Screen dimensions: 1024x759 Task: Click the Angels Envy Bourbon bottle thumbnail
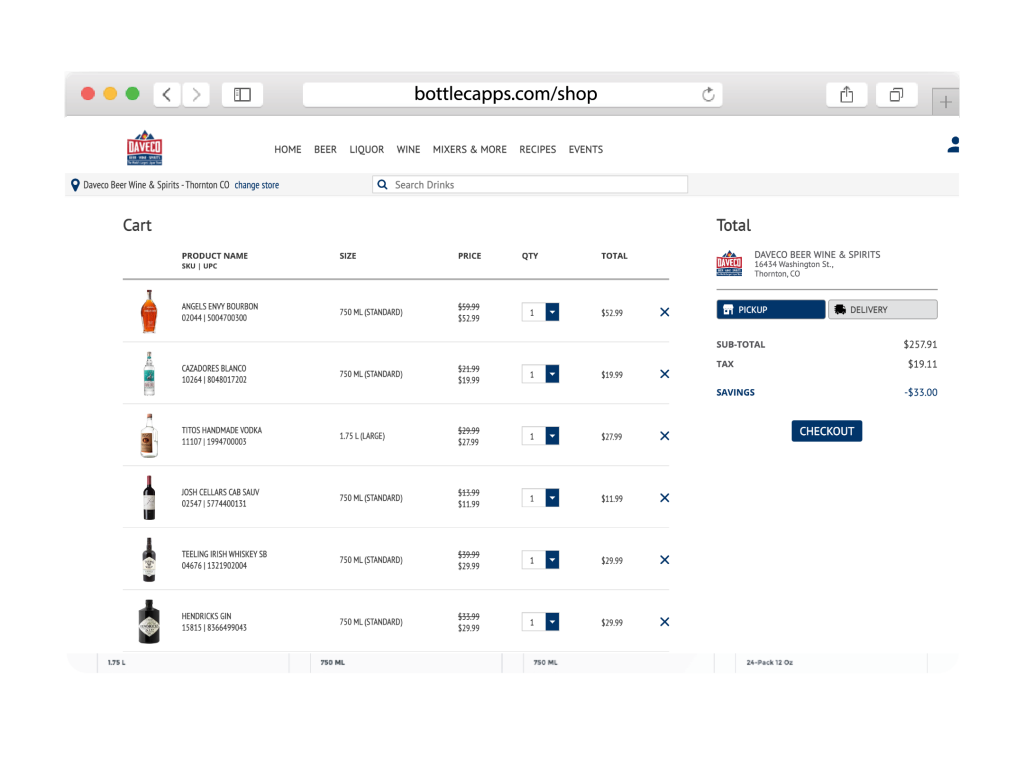tap(149, 312)
